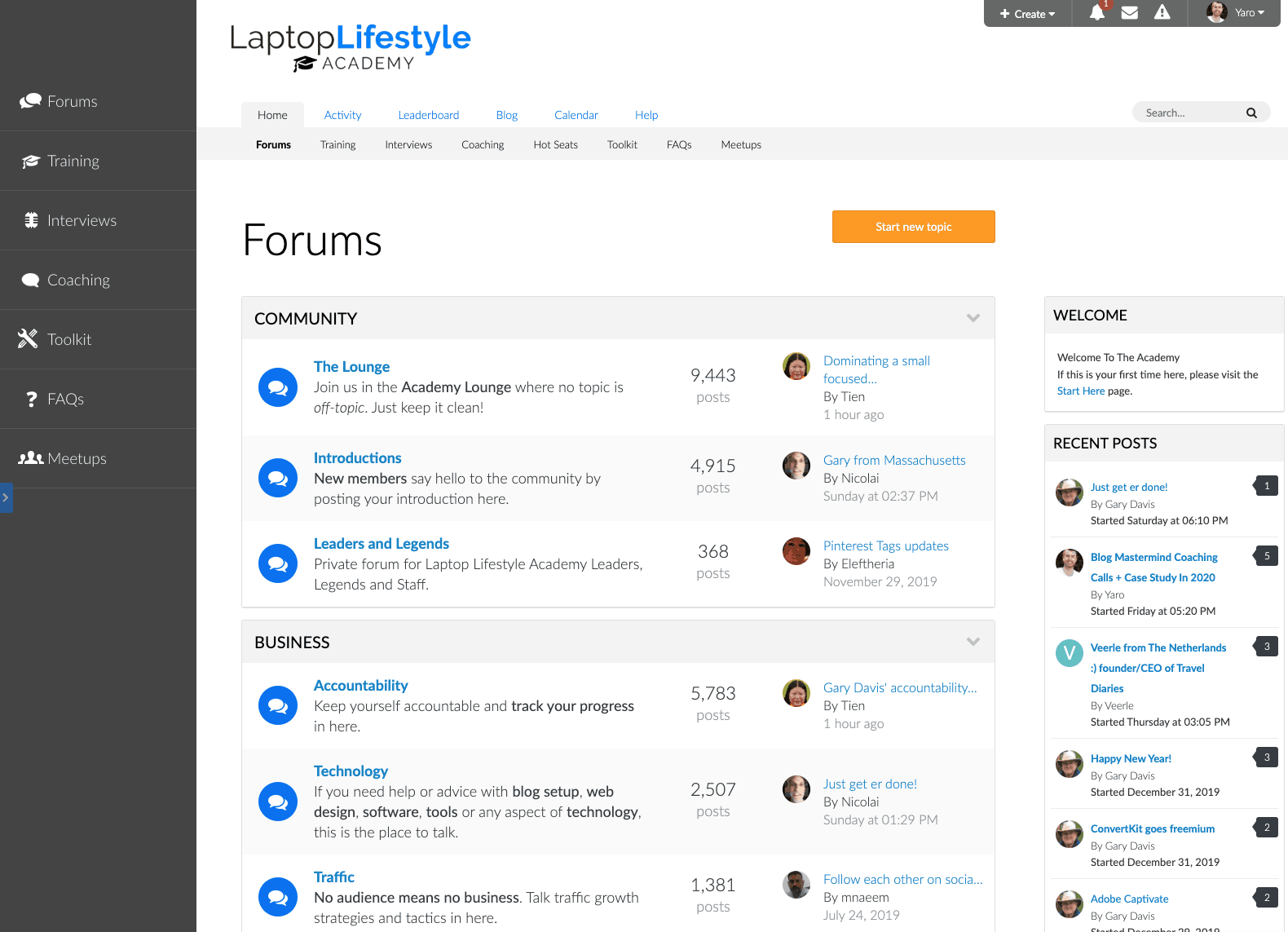Screen dimensions: 1288x932
Task: Open the Calendar tab
Action: [x=576, y=115]
